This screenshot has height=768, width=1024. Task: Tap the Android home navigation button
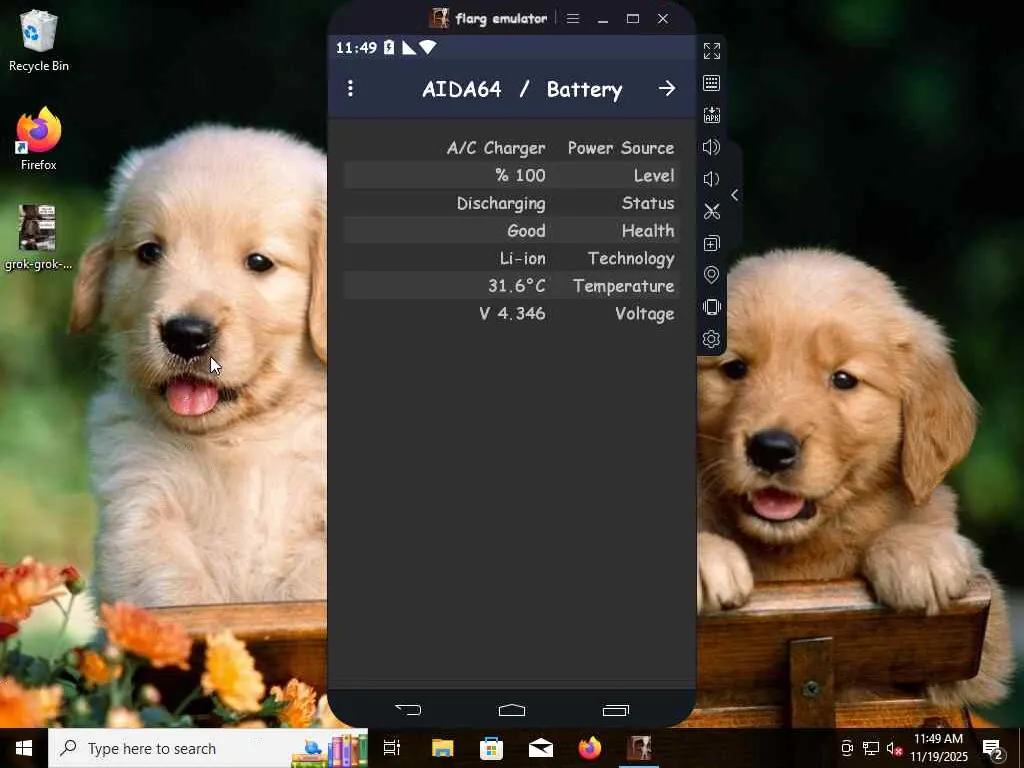(x=511, y=709)
